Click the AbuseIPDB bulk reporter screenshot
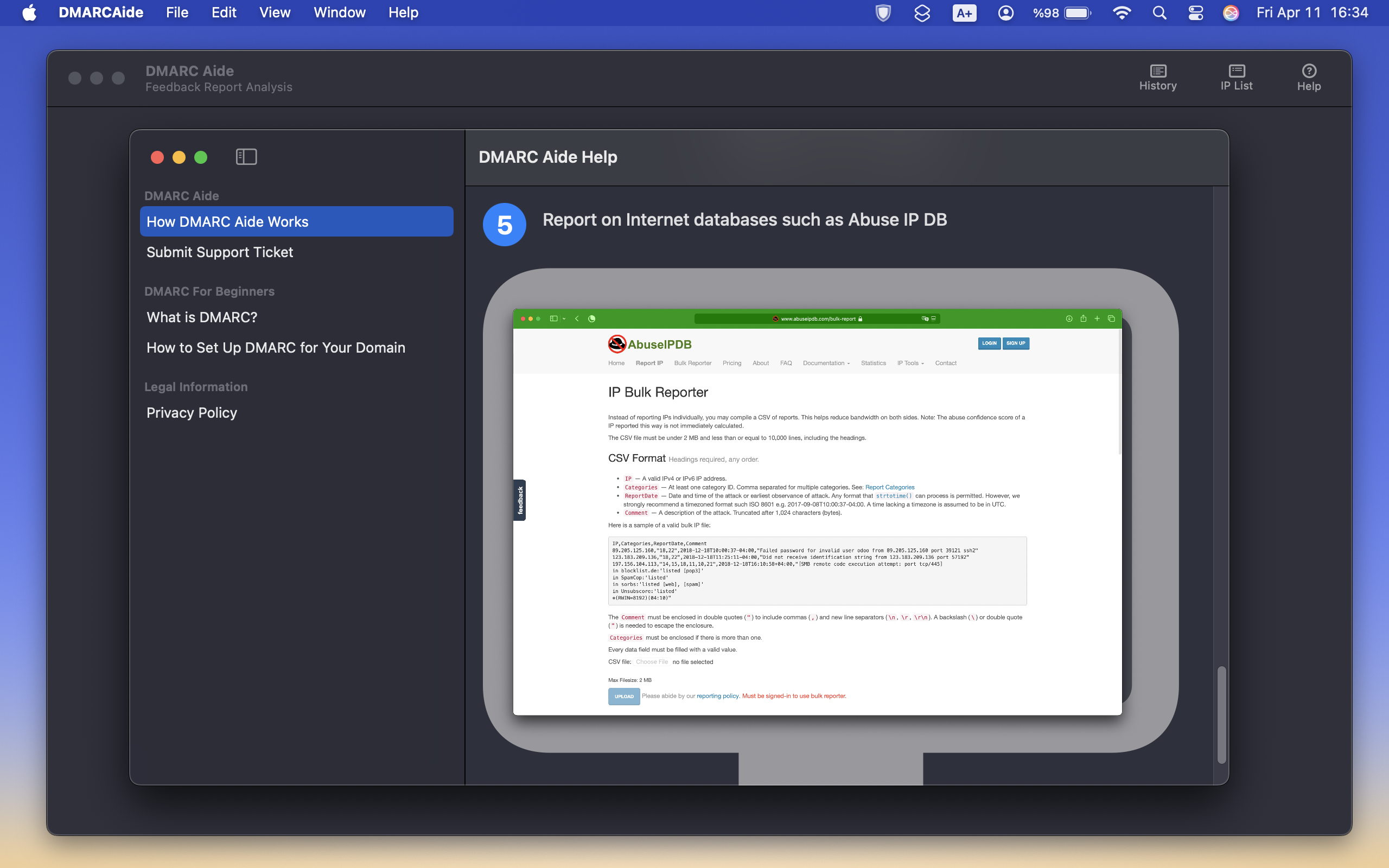 (x=817, y=512)
